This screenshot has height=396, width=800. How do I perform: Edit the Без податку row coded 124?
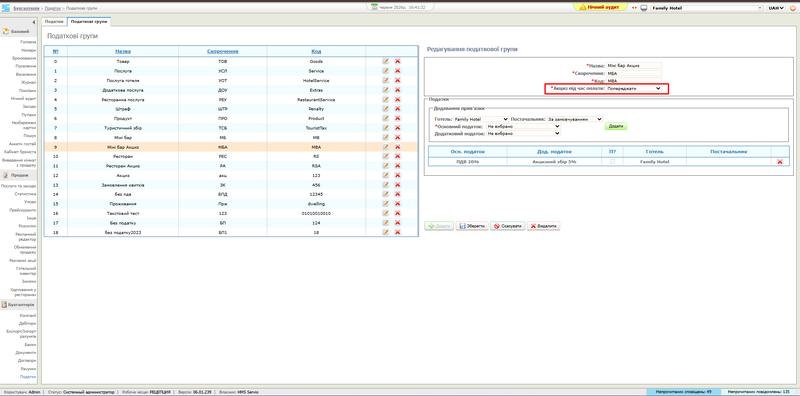386,222
